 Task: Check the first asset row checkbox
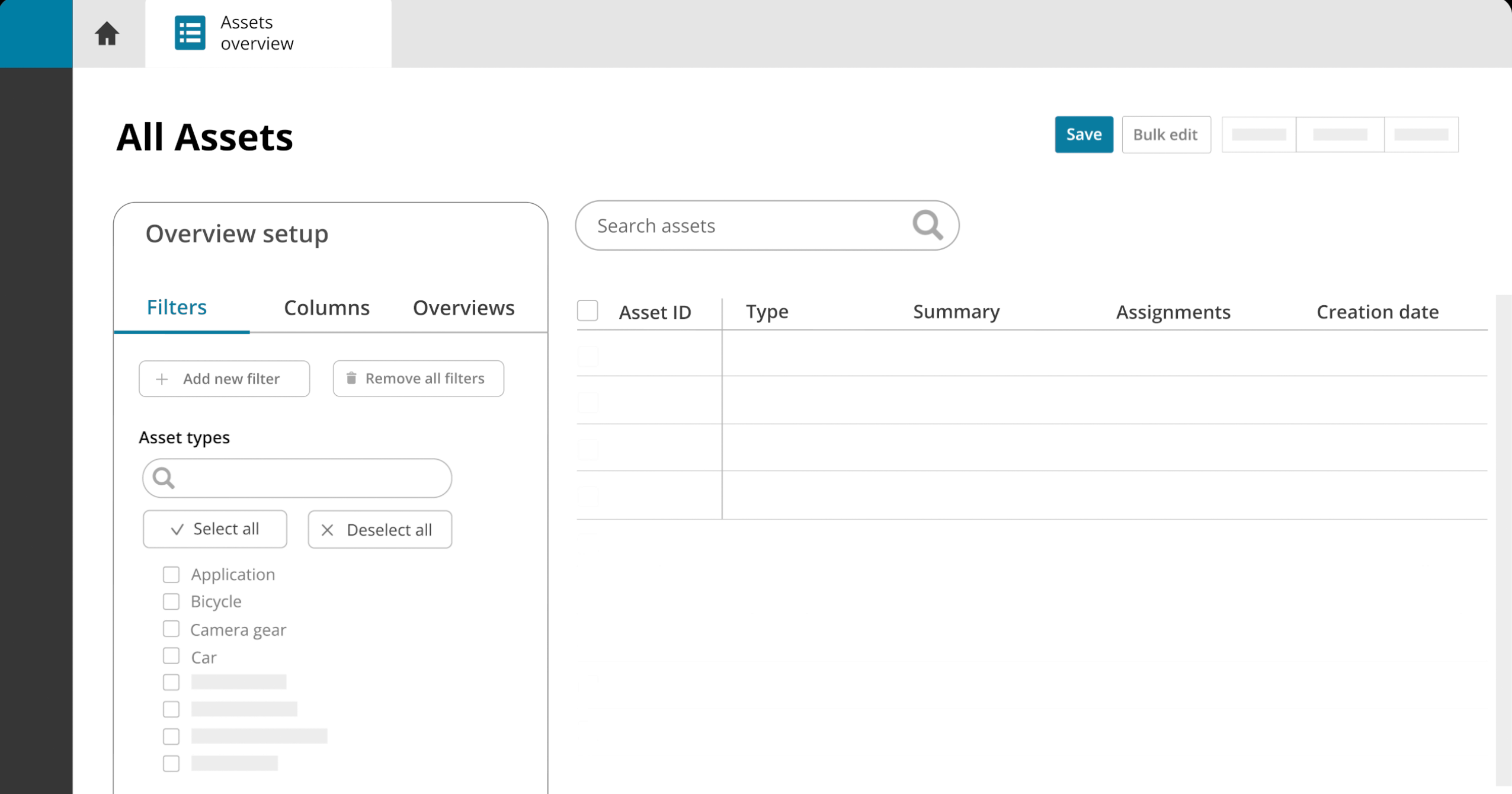click(x=588, y=356)
